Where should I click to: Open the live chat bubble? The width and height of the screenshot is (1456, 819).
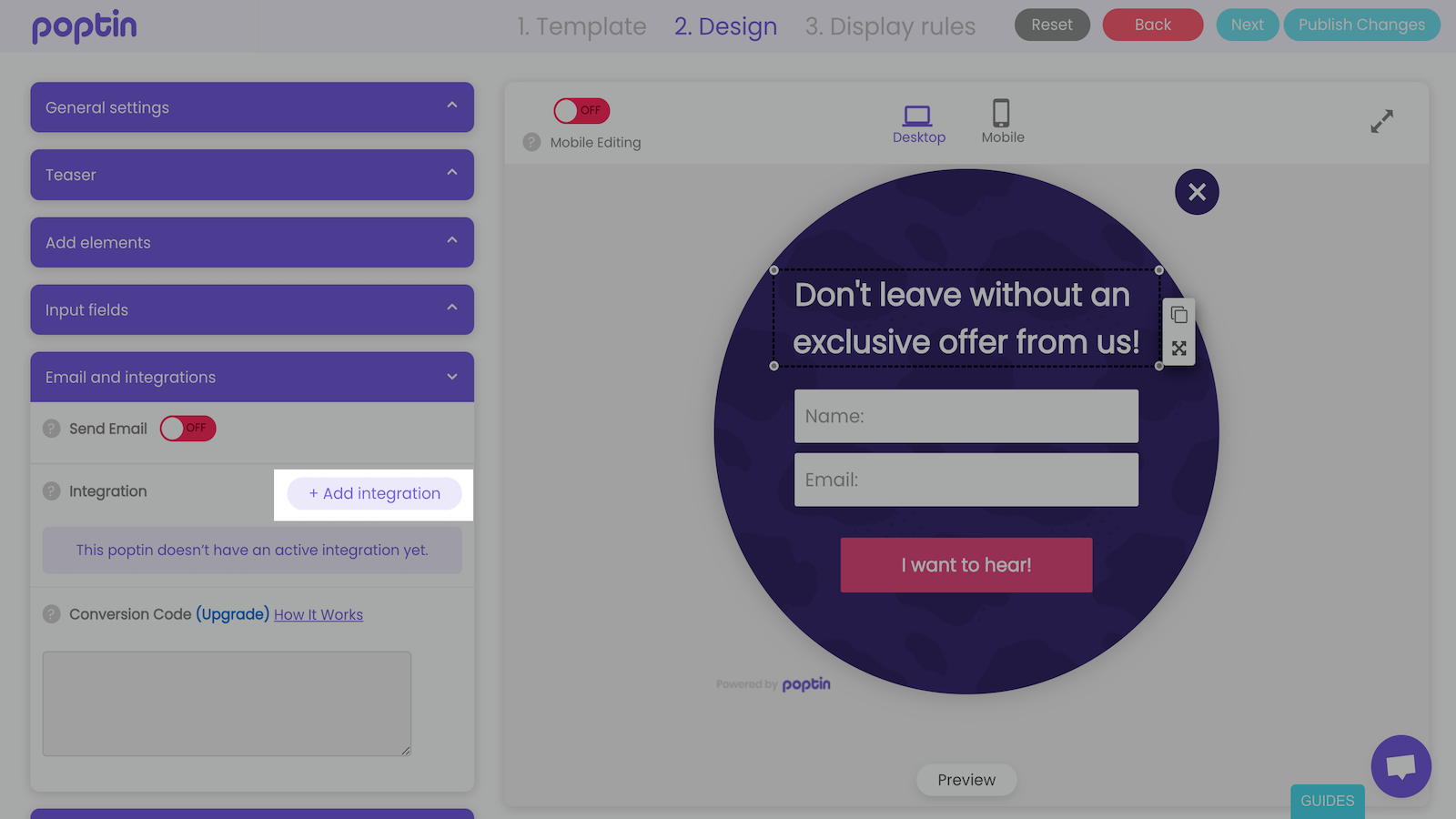1400,766
